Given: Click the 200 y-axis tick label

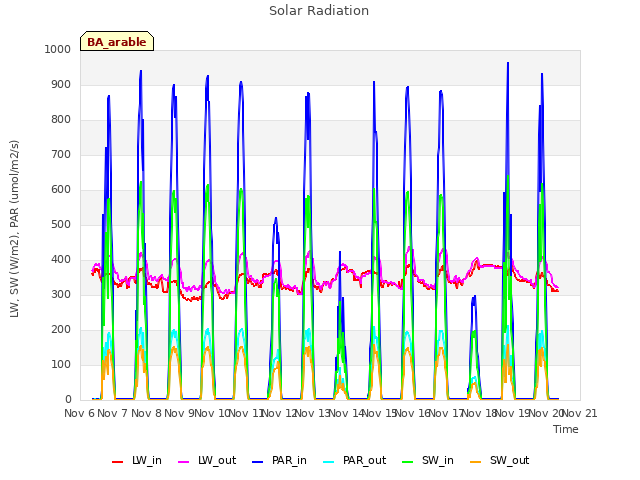Looking at the screenshot, I should pyautogui.click(x=61, y=329).
